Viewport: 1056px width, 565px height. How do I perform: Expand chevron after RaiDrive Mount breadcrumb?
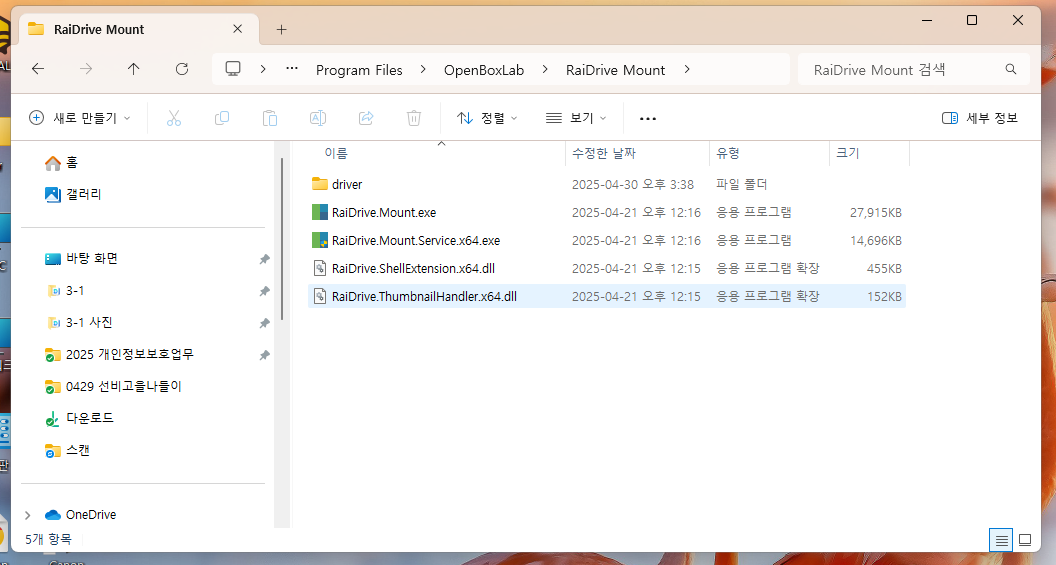tap(686, 69)
